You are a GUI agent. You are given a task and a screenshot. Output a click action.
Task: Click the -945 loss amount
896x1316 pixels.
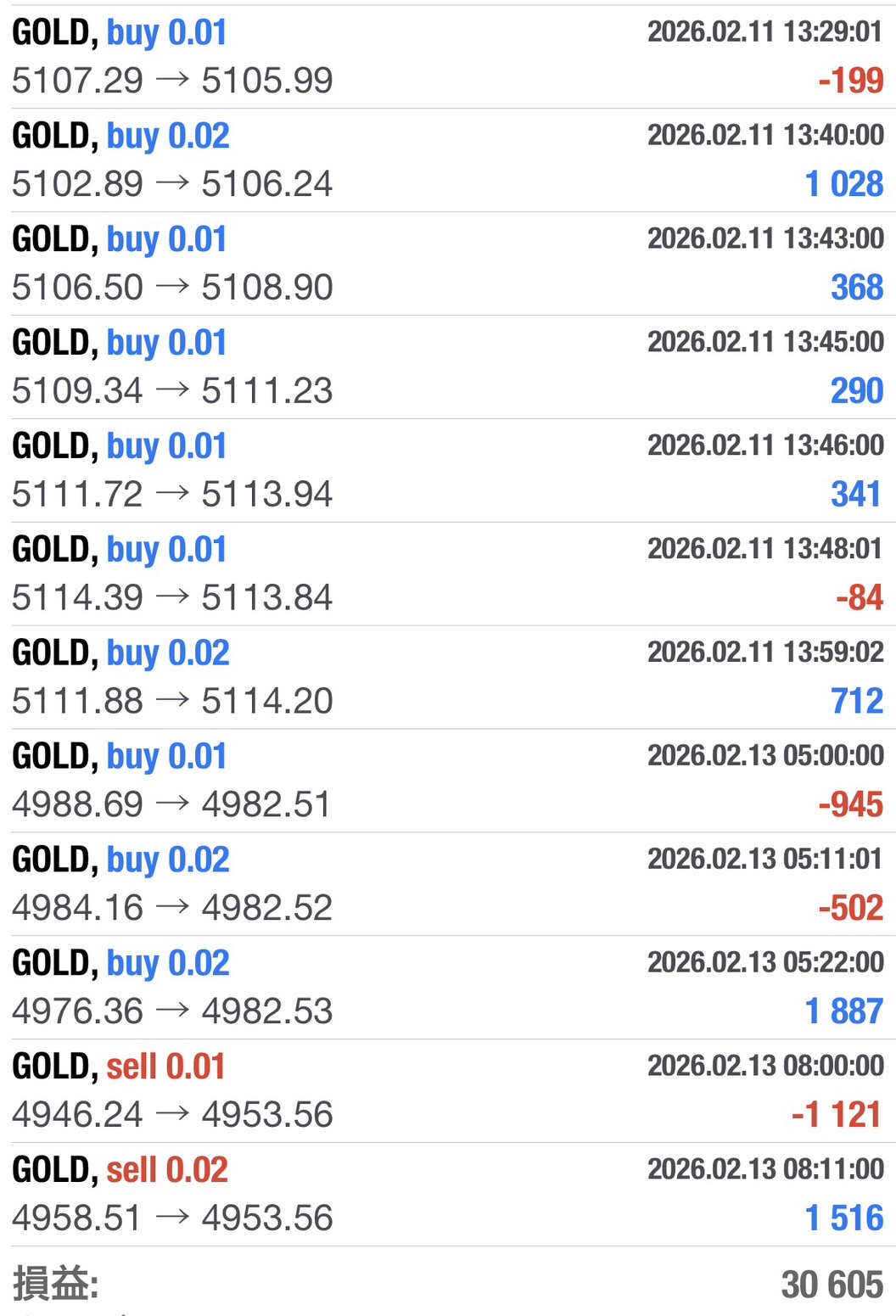coord(850,805)
